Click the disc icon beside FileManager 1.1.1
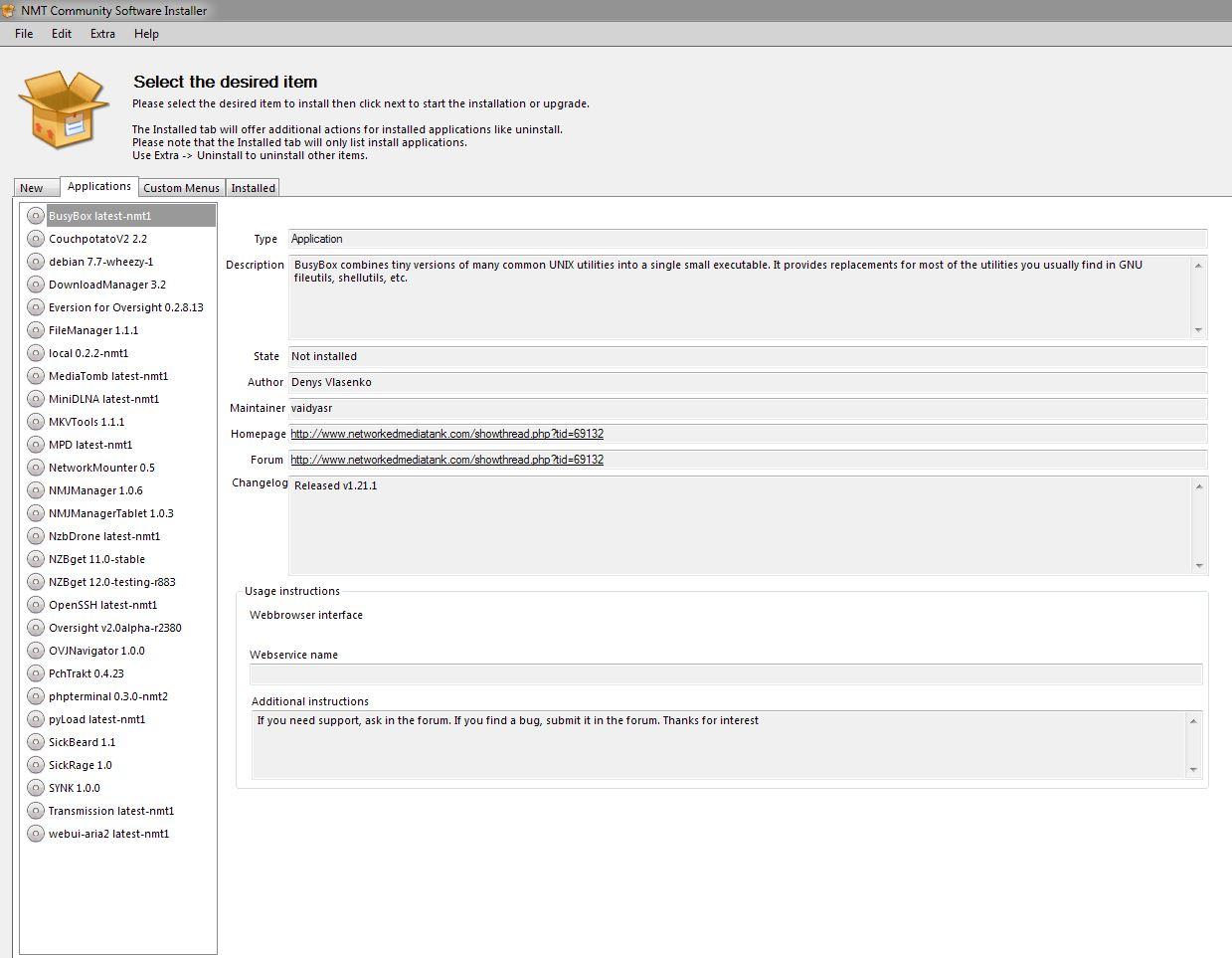 click(x=36, y=330)
